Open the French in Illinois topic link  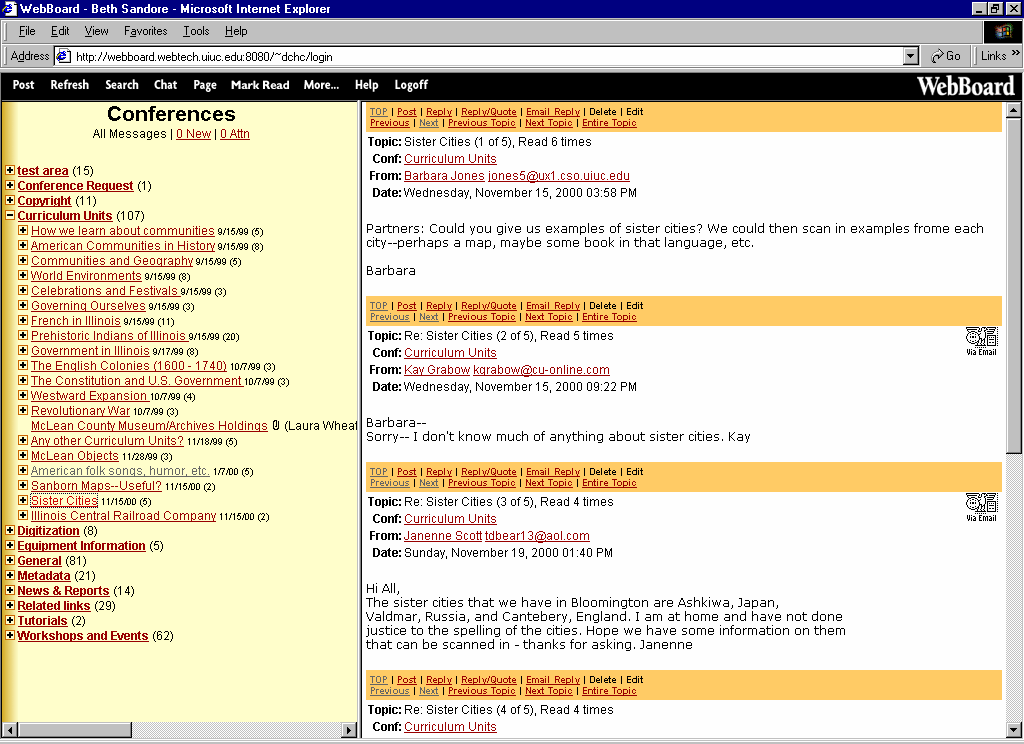pos(75,321)
